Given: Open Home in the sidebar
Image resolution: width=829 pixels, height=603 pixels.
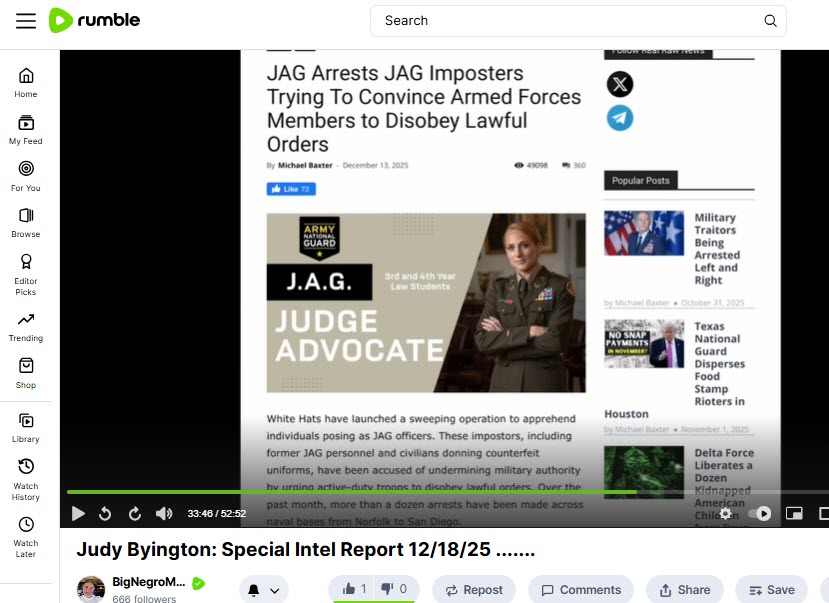Looking at the screenshot, I should pyautogui.click(x=25, y=83).
